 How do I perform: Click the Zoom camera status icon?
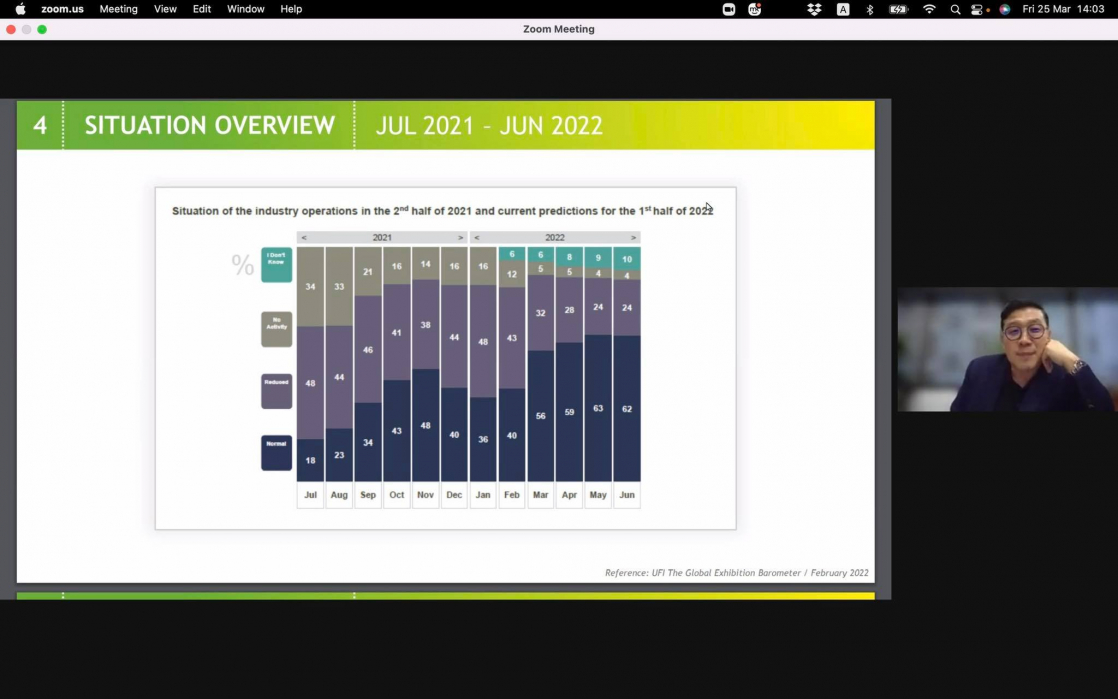[729, 9]
